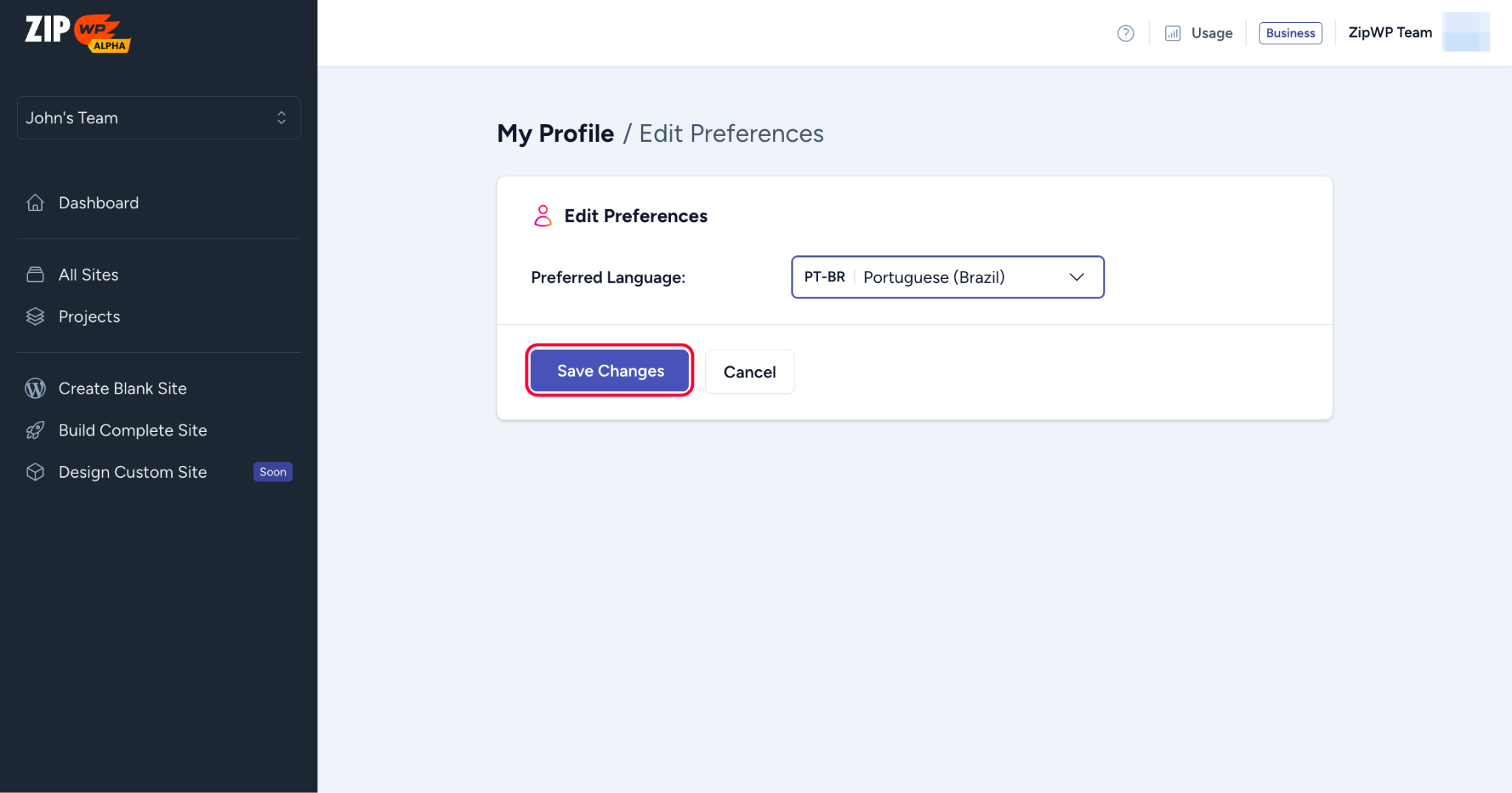Screen dimensions: 1512x793
Task: Cancel the preference edits
Action: (x=749, y=371)
